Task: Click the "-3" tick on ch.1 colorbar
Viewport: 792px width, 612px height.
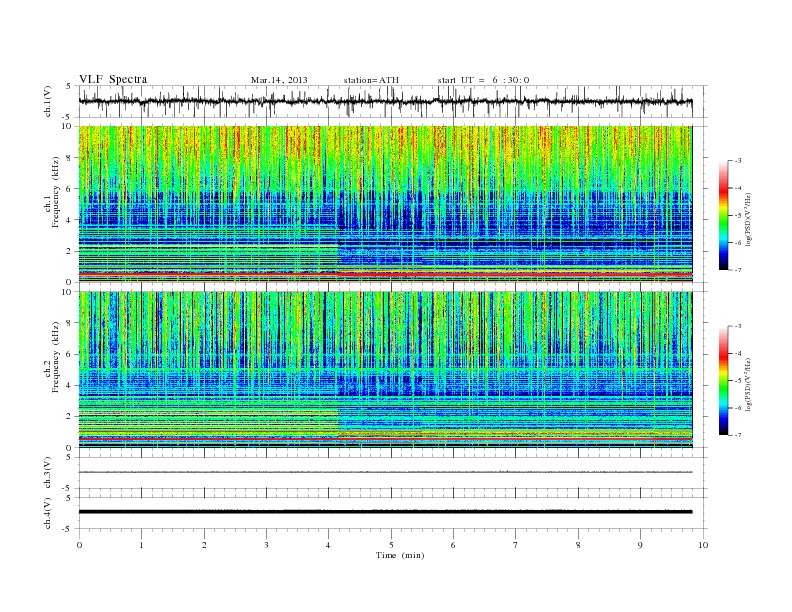Action: tap(737, 161)
